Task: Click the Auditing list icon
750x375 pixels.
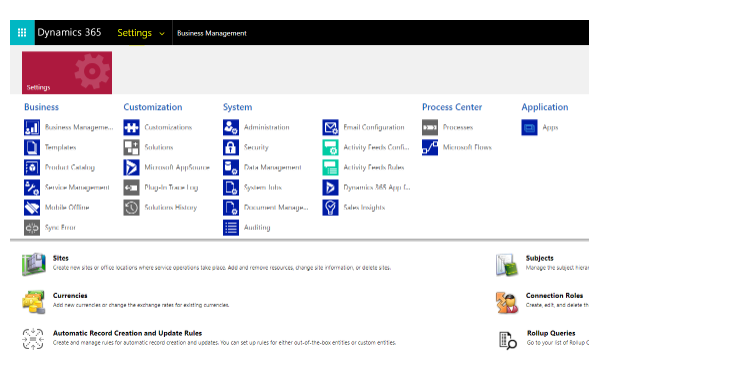Action: 231,228
